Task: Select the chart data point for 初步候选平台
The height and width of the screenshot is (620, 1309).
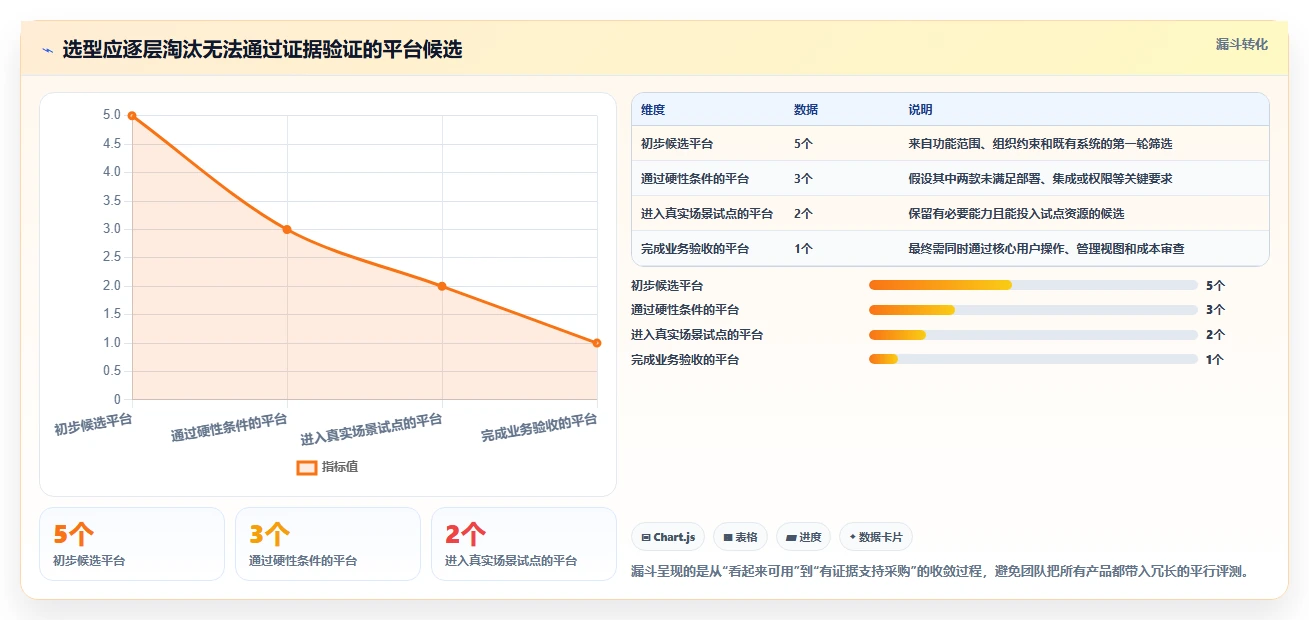Action: pos(132,116)
